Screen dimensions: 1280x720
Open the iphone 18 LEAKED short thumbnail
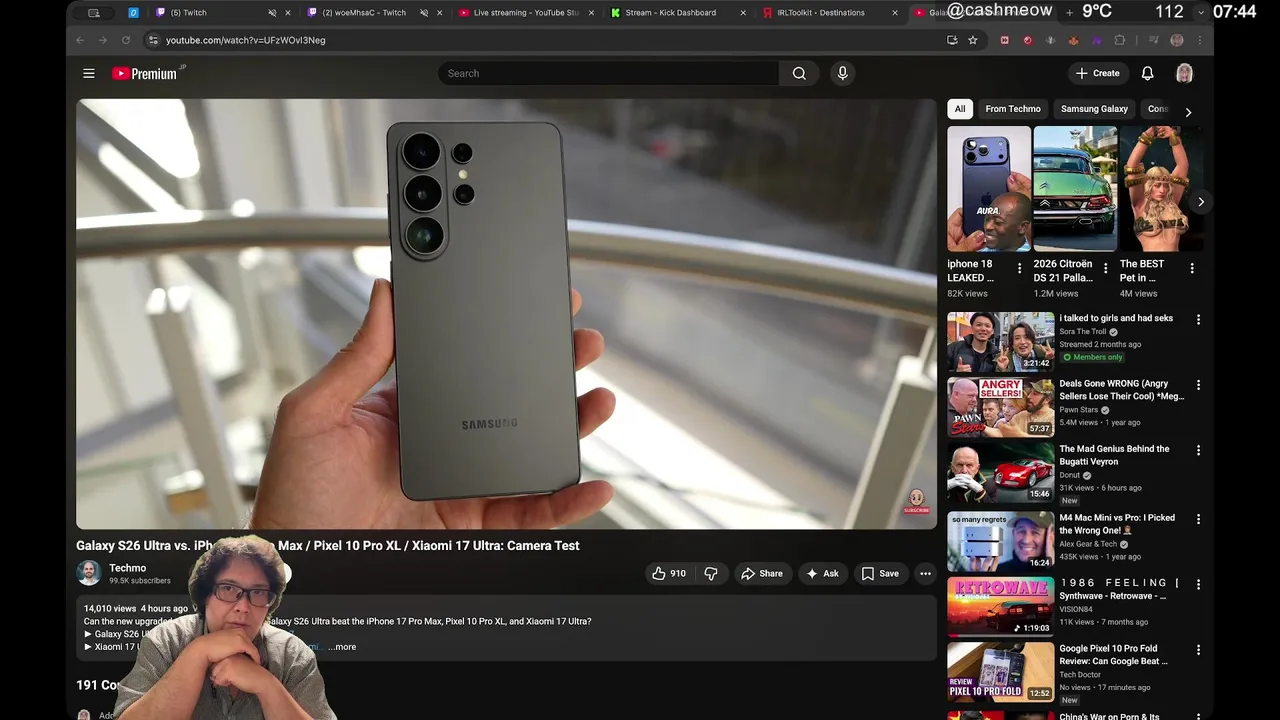[989, 188]
